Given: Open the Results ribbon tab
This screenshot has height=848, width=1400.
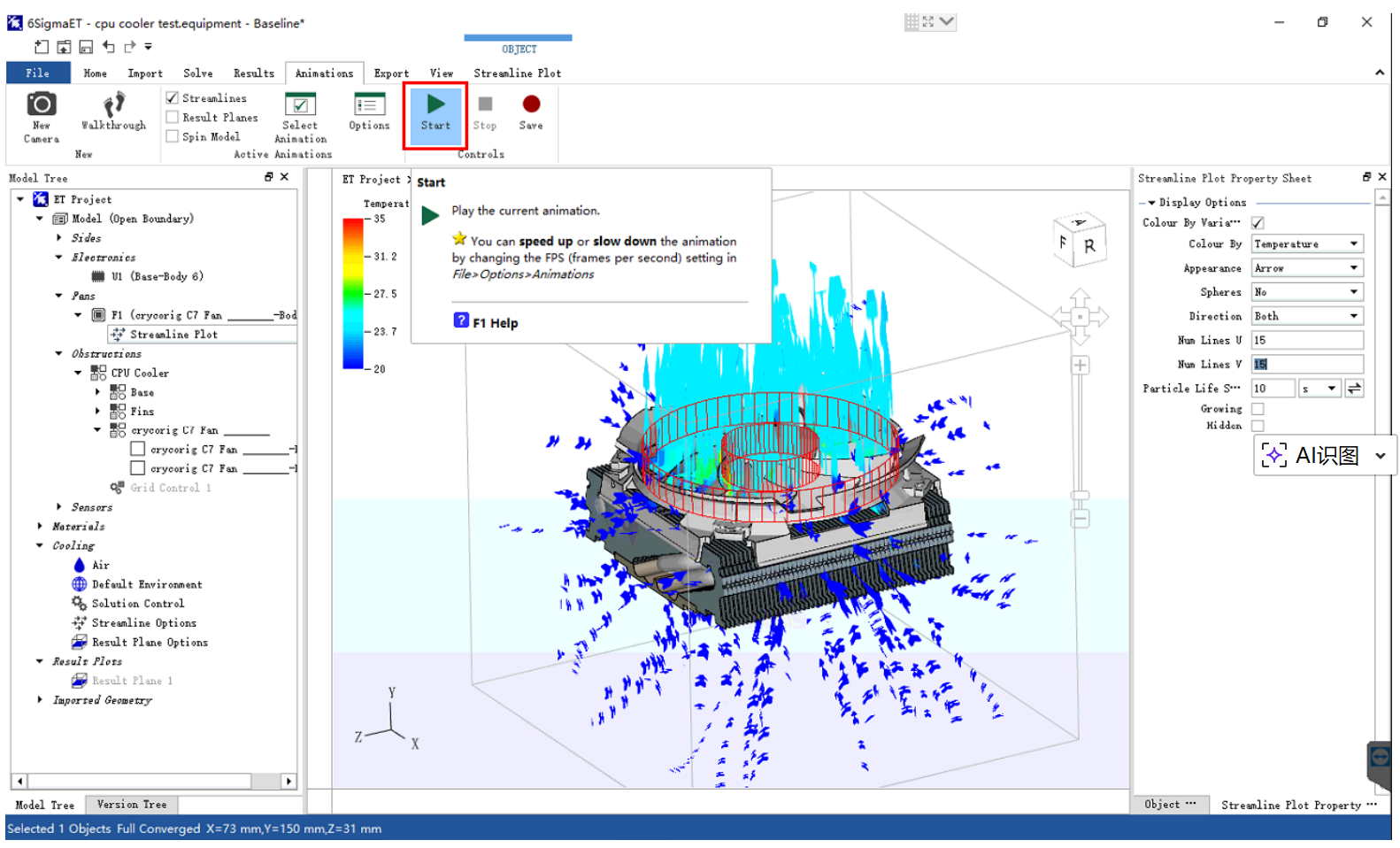Looking at the screenshot, I should coord(253,73).
